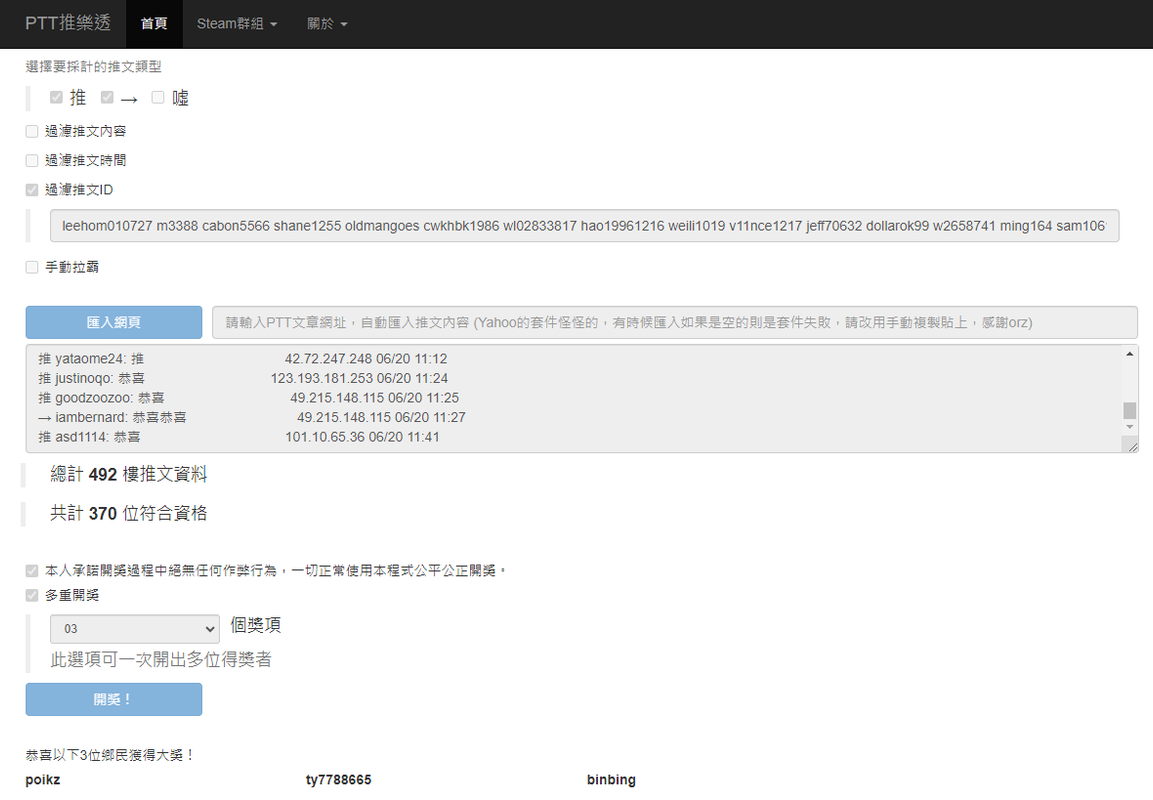Image resolution: width=1153 pixels, height=800 pixels.
Task: Click the 開獎！ draw button
Action: 114,699
